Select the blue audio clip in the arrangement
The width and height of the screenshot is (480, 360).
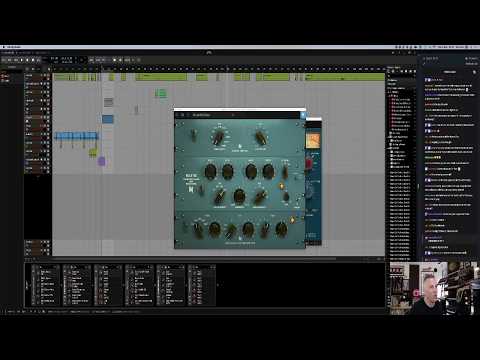(107, 119)
